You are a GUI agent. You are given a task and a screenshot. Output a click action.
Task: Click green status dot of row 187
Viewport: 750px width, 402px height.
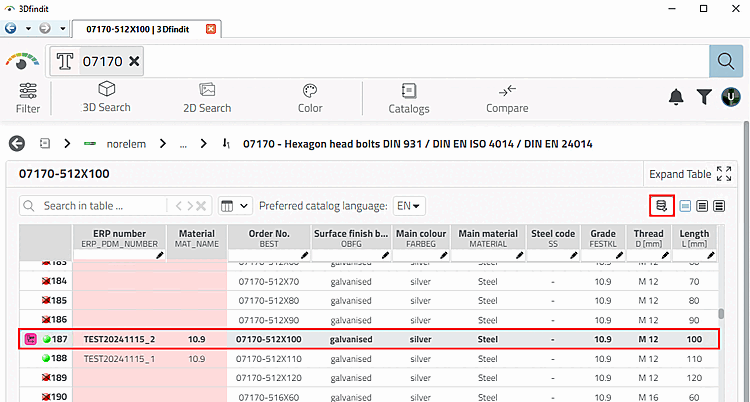(x=46, y=339)
